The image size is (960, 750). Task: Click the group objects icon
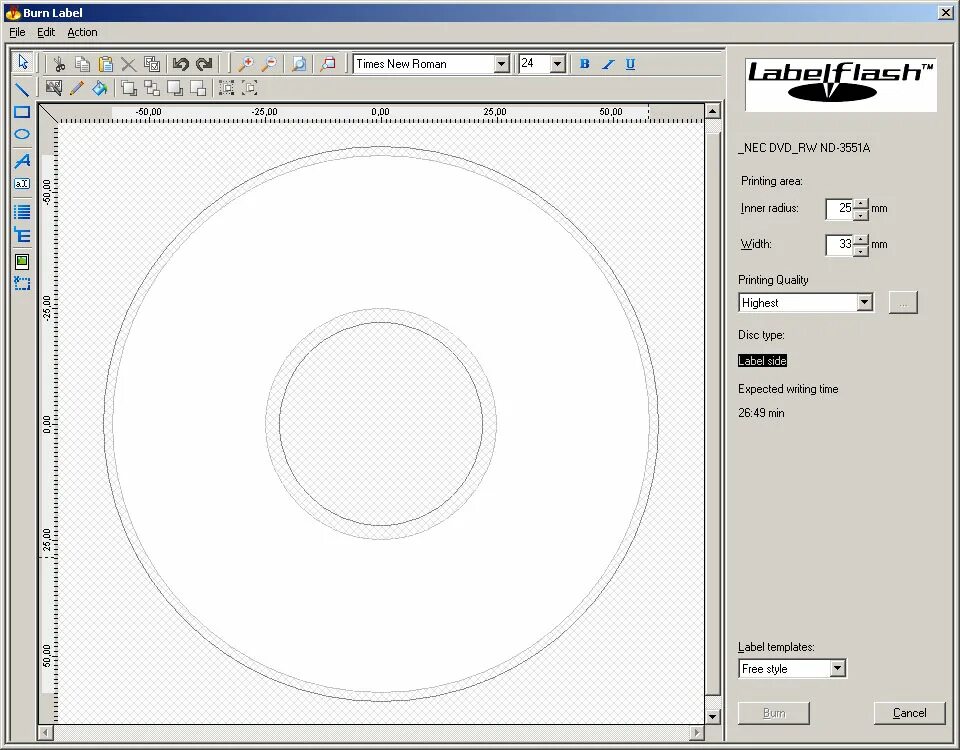(x=227, y=88)
